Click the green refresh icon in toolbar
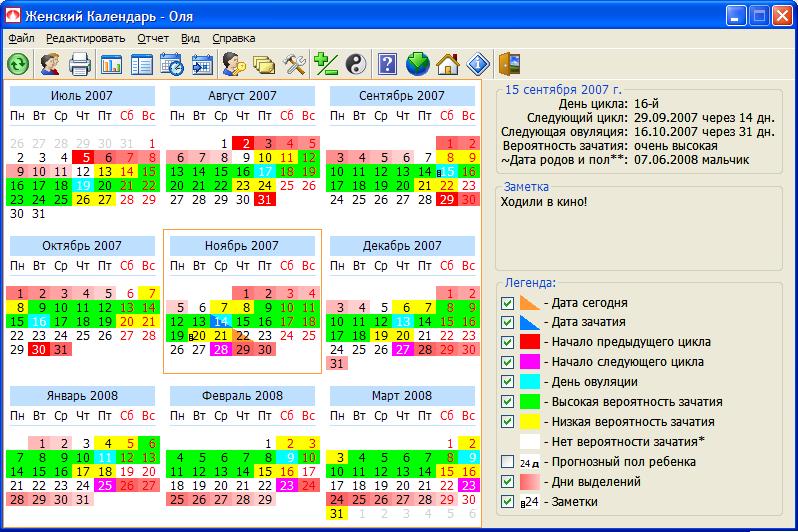Image resolution: width=798 pixels, height=532 pixels. click(18, 65)
